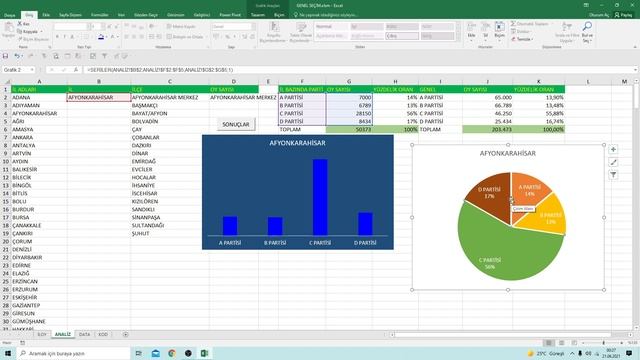
Task: Toggle underline formatting in ribbon
Action: click(72, 37)
